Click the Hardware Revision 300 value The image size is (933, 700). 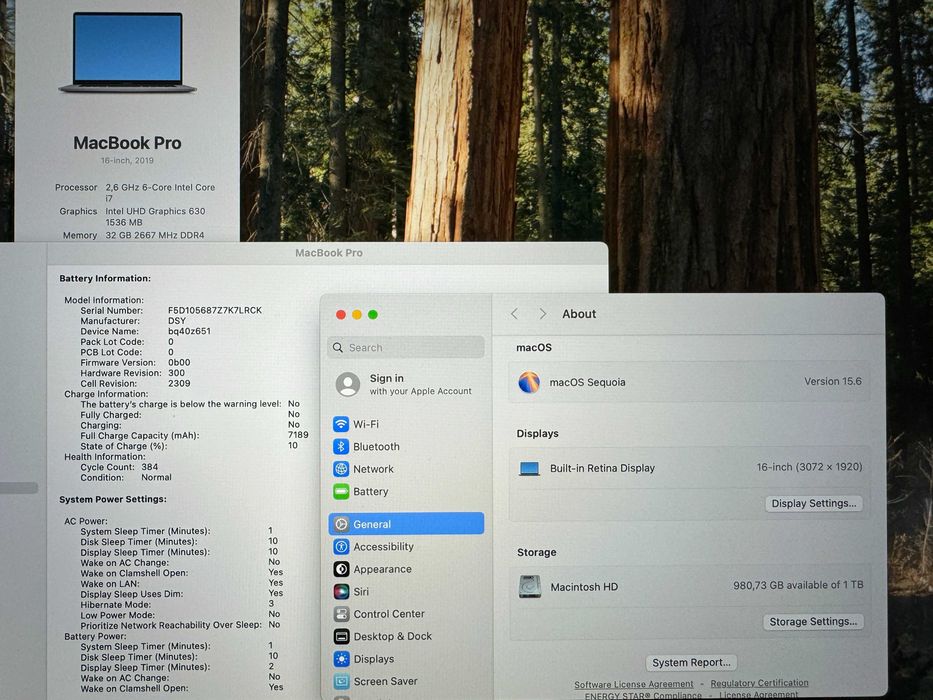pos(176,373)
